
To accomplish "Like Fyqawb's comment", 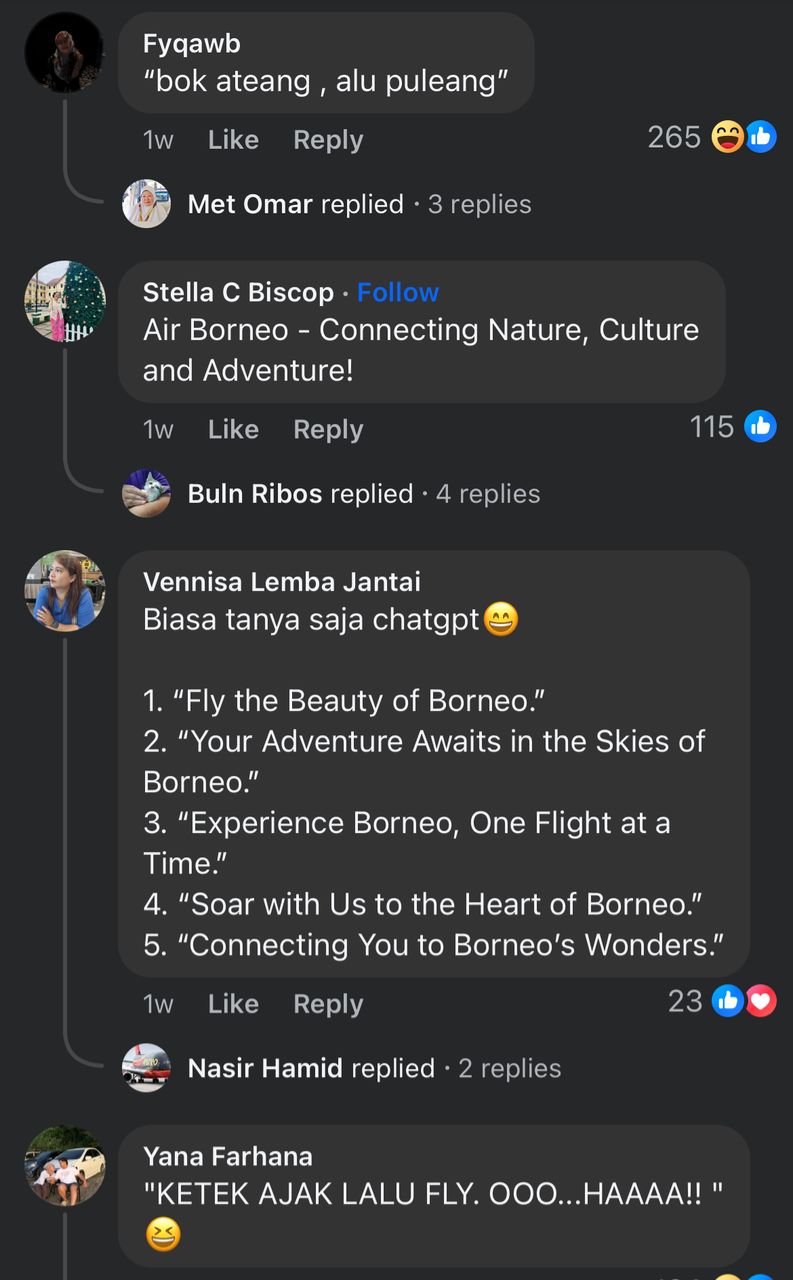I will (x=233, y=140).
